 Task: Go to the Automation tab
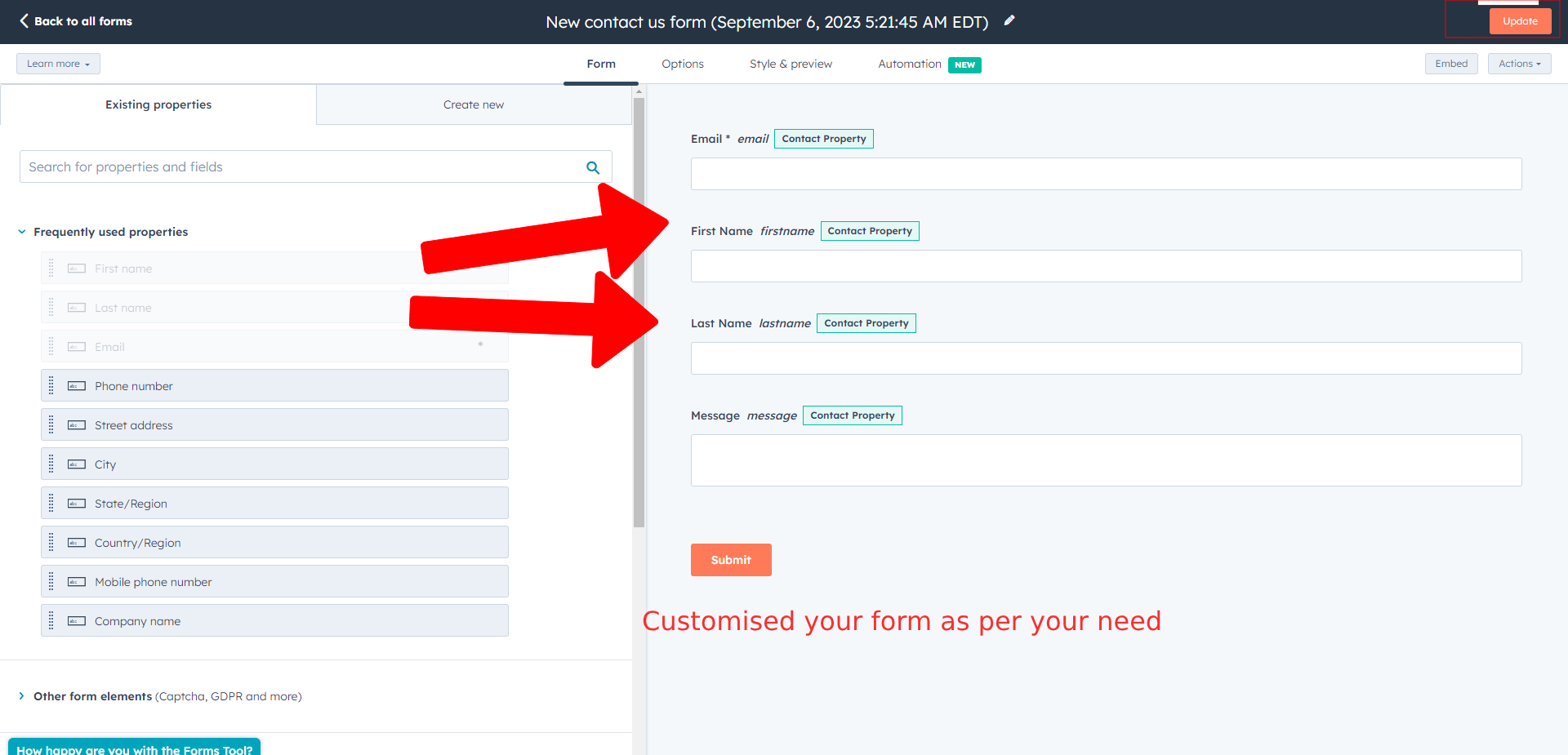click(909, 64)
